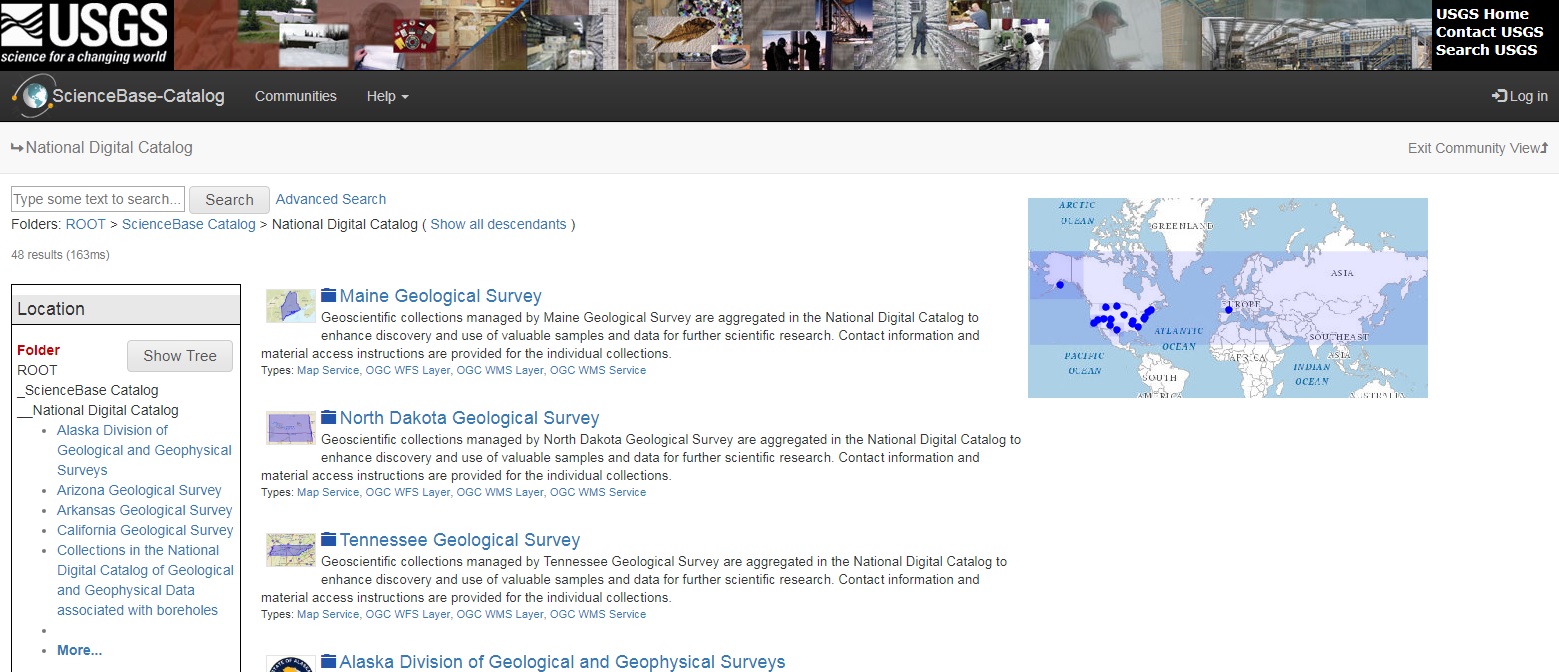1559x672 pixels.
Task: Click the folder icon beside Maine Geological Survey
Action: (328, 295)
